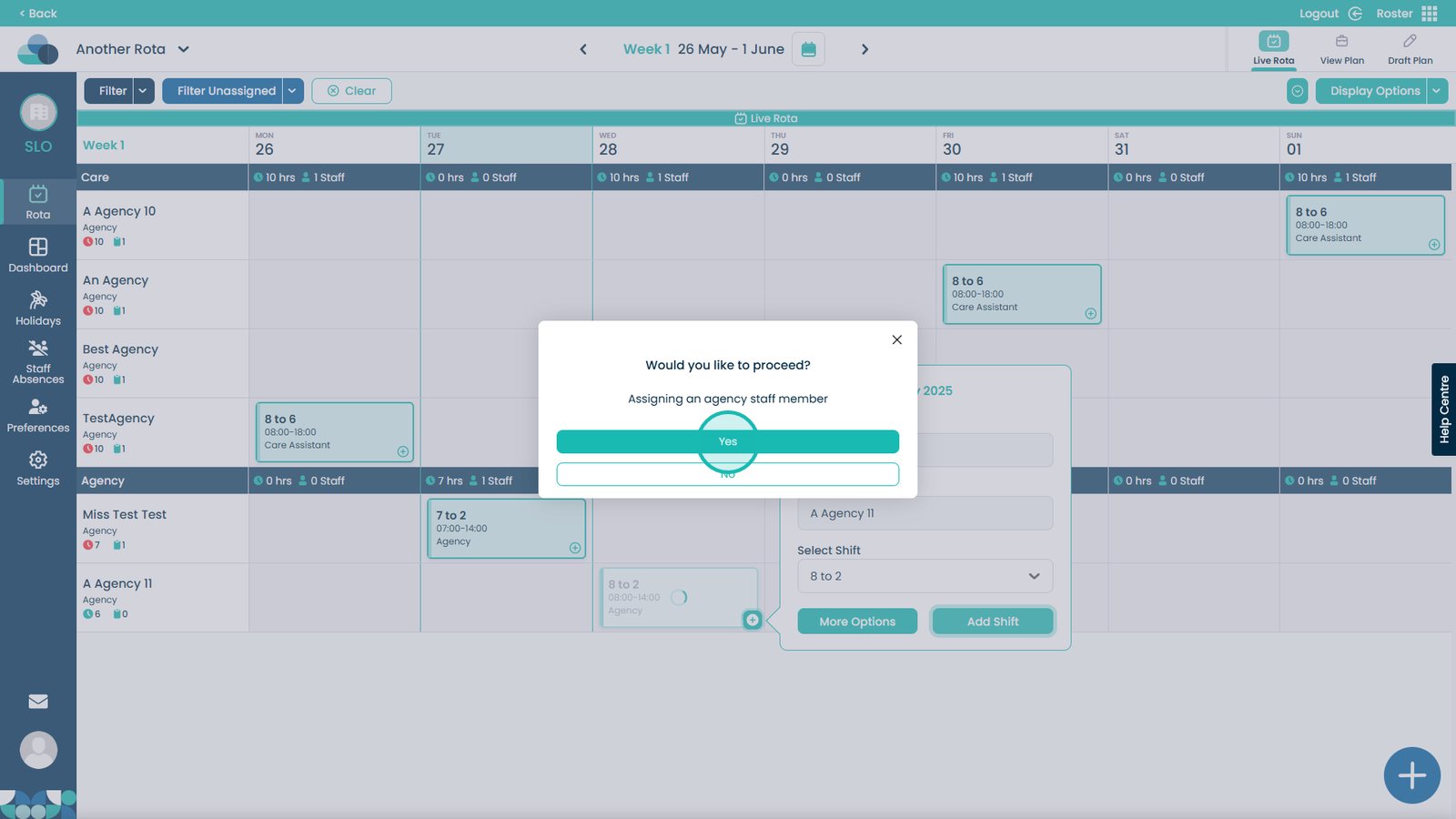Open the Dashboard sidebar item

pos(38,255)
